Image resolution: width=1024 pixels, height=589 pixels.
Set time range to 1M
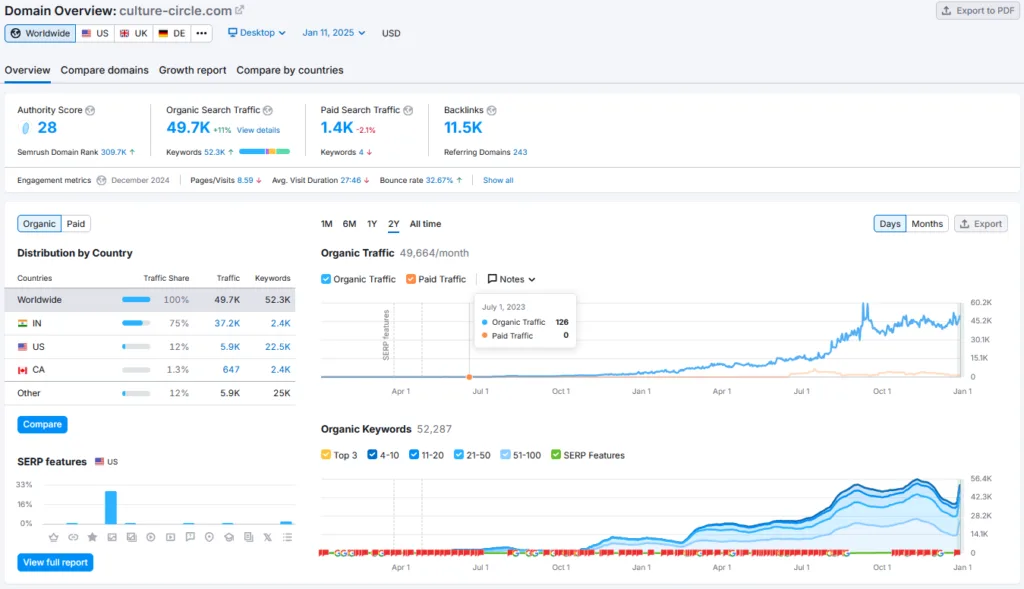(327, 224)
